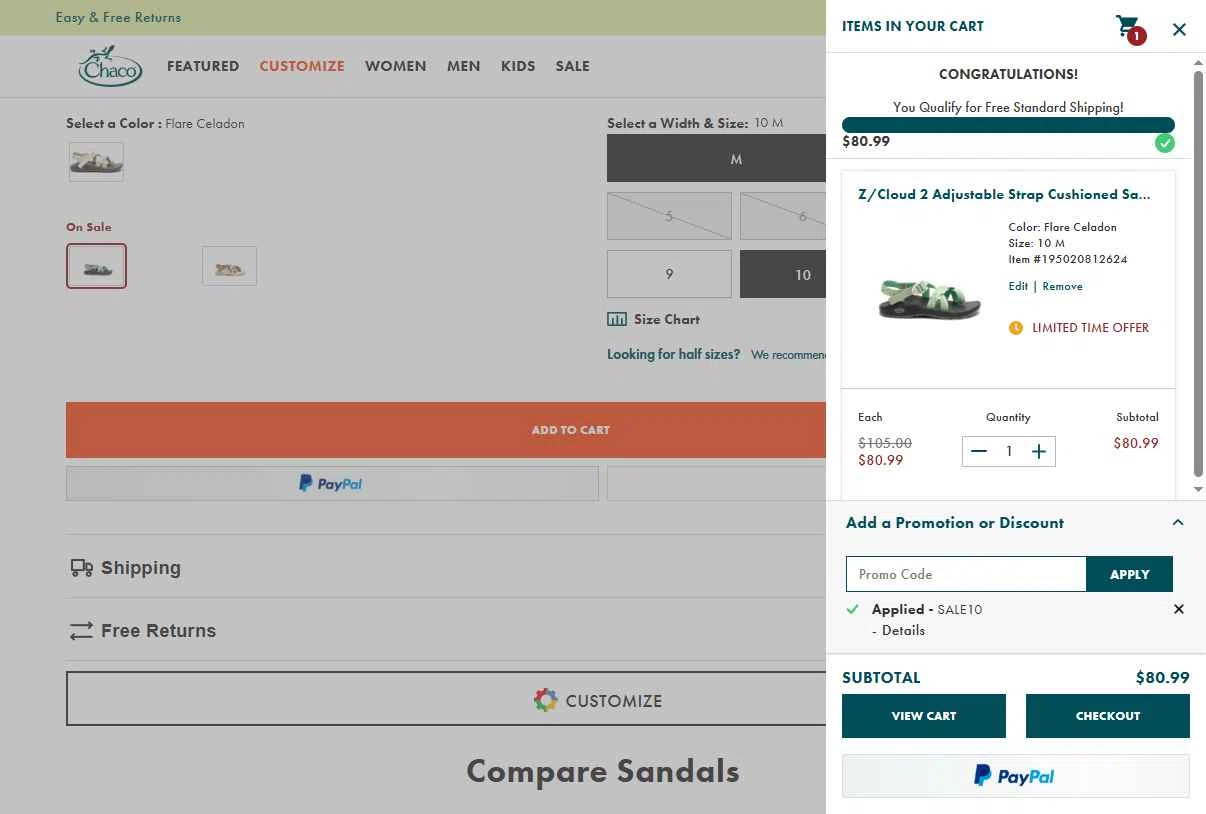Click the Promo Code input field
Image resolution: width=1206 pixels, height=814 pixels.
point(966,574)
